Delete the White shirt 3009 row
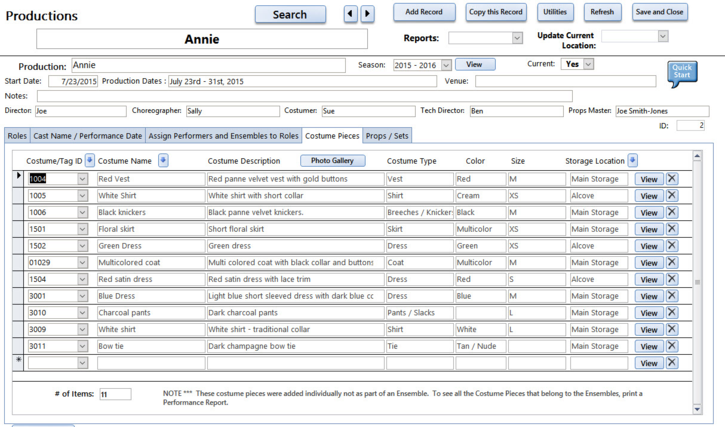The width and height of the screenshot is (725, 427). tap(672, 329)
